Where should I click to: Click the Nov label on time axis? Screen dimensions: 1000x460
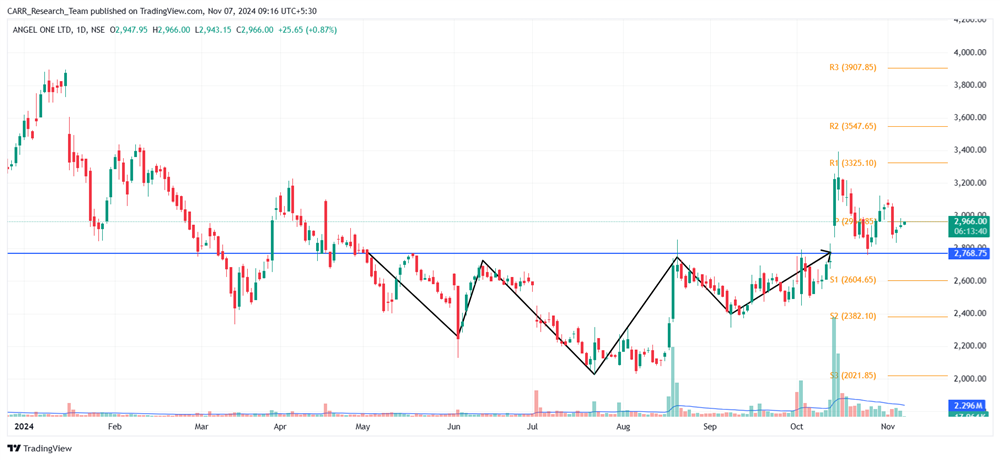click(x=888, y=425)
